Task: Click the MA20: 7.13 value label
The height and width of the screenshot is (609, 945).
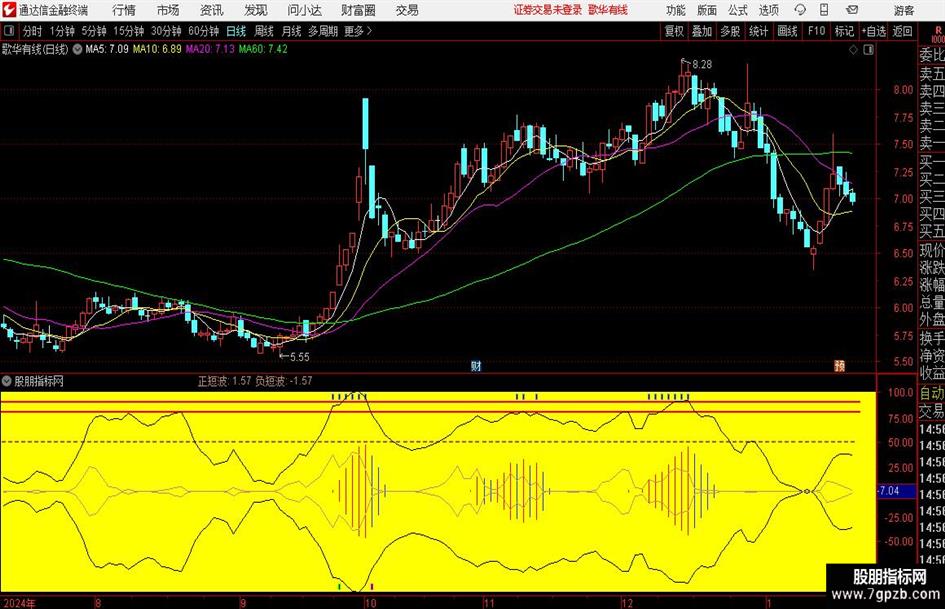Action: point(210,49)
